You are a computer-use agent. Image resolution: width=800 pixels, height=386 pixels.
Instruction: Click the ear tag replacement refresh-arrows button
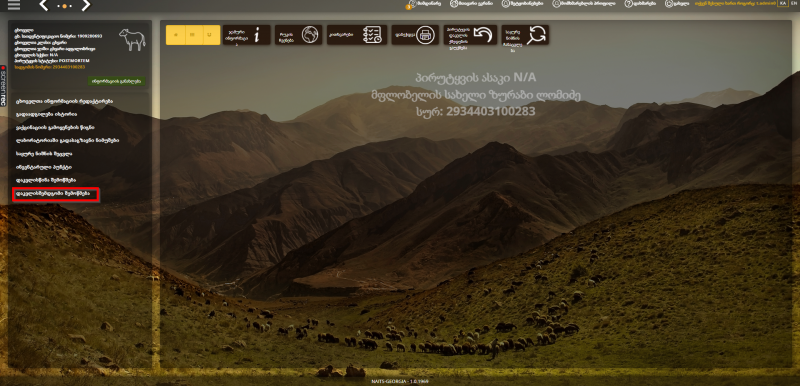click(525, 35)
